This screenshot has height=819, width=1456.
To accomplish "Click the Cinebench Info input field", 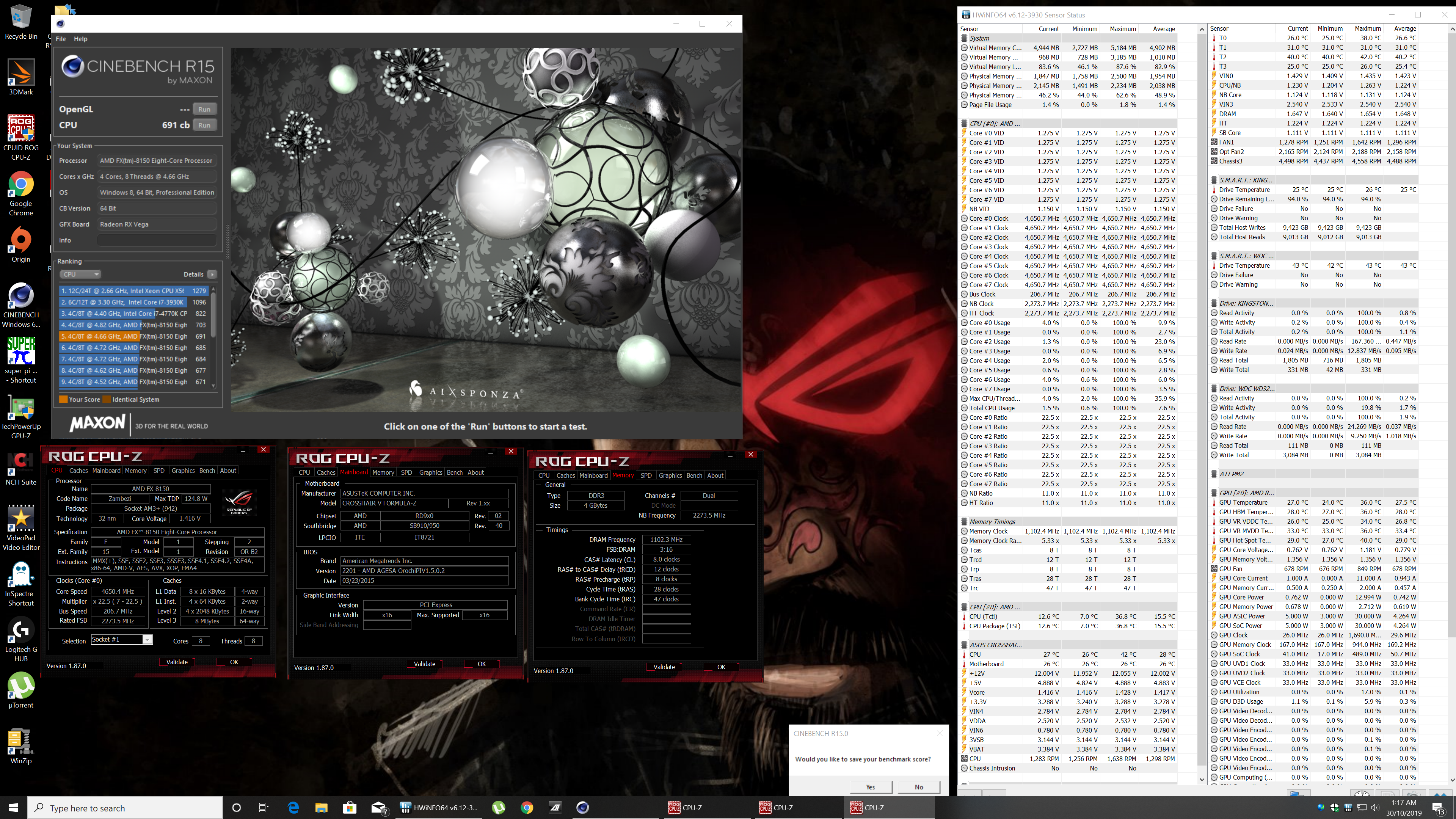I will [157, 240].
